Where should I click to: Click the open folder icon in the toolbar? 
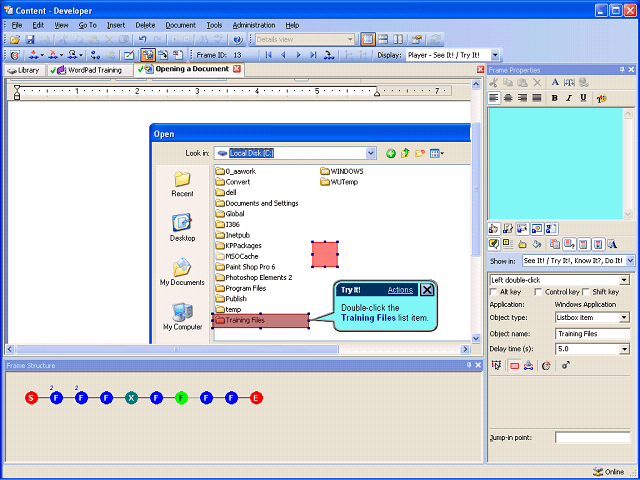click(x=15, y=40)
